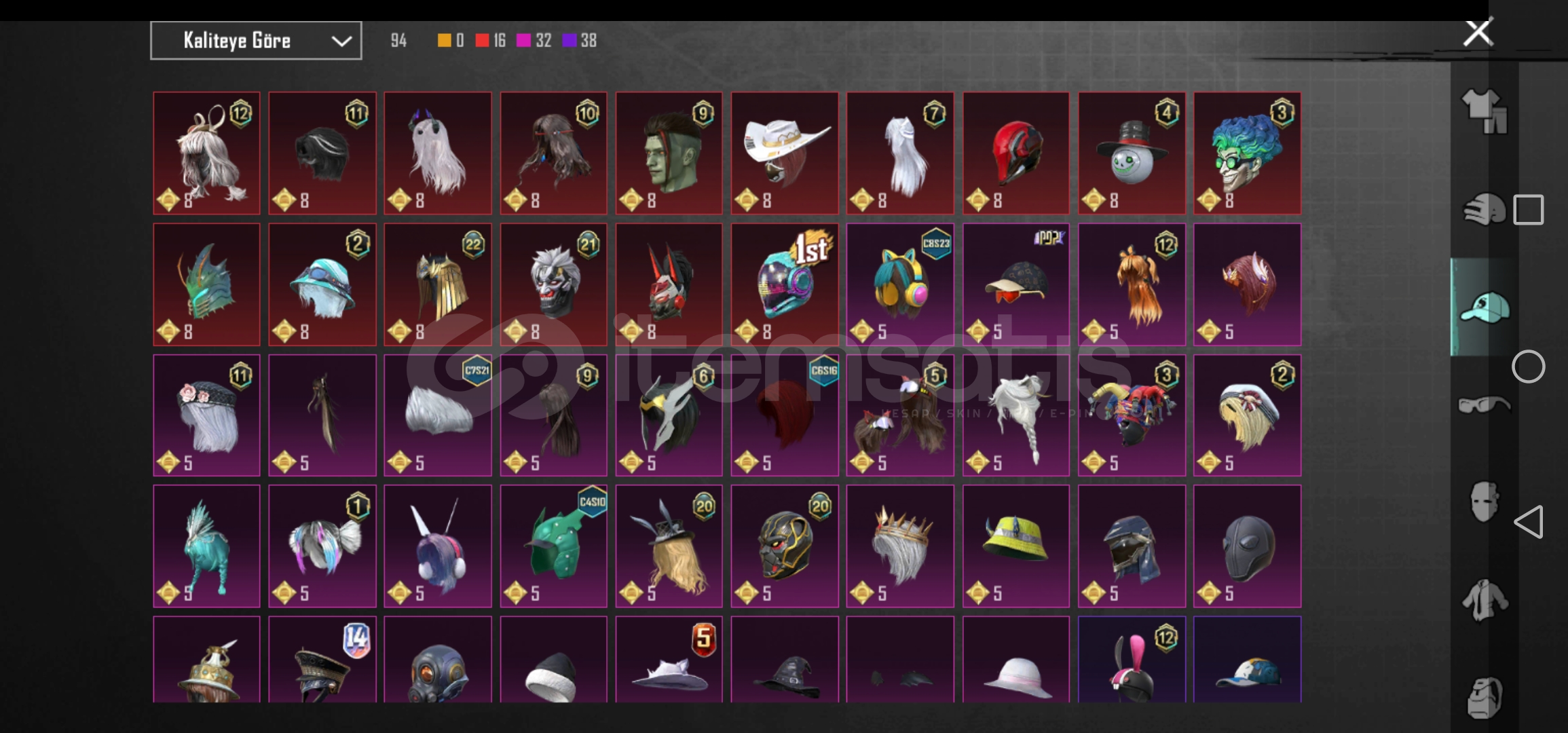Select the white cowboy hat item
Screen dimensions: 1568x733
(x=785, y=153)
